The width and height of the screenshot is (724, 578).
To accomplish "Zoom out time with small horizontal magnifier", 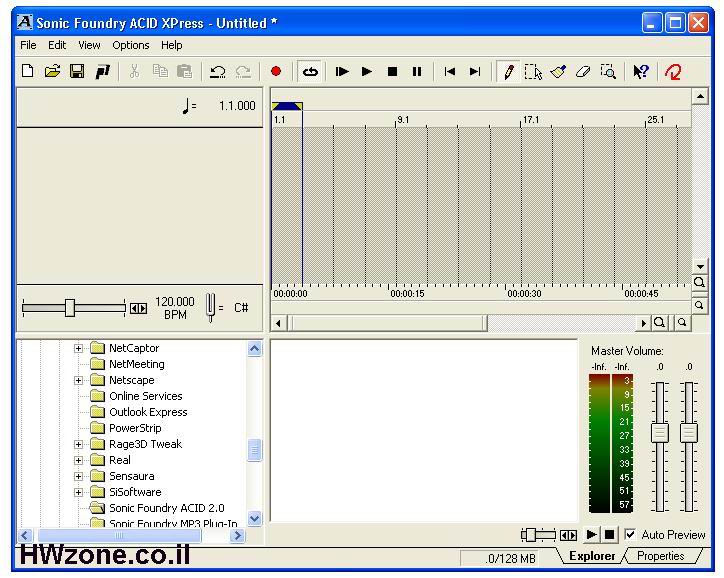I will (x=682, y=323).
